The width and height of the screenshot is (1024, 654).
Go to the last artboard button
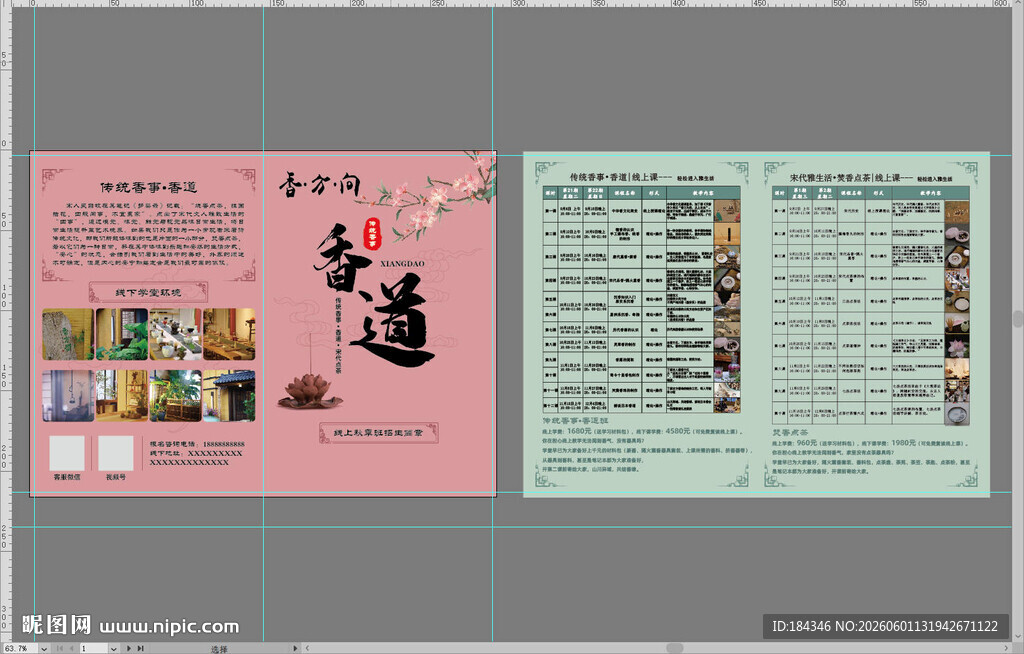pyautogui.click(x=140, y=649)
